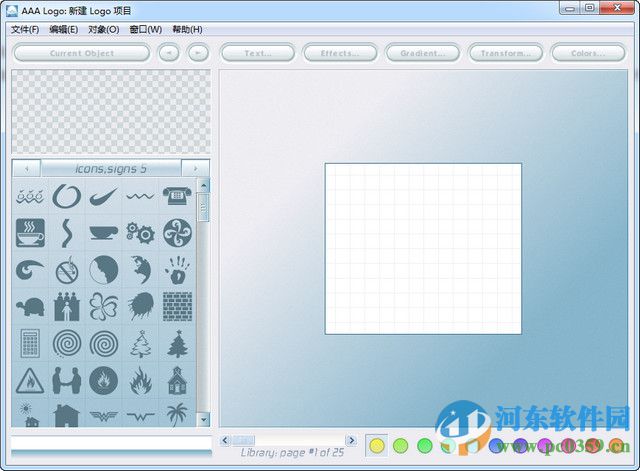Go to next icon category arrow
Viewport: 640px width, 471px height.
pyautogui.click(x=196, y=169)
